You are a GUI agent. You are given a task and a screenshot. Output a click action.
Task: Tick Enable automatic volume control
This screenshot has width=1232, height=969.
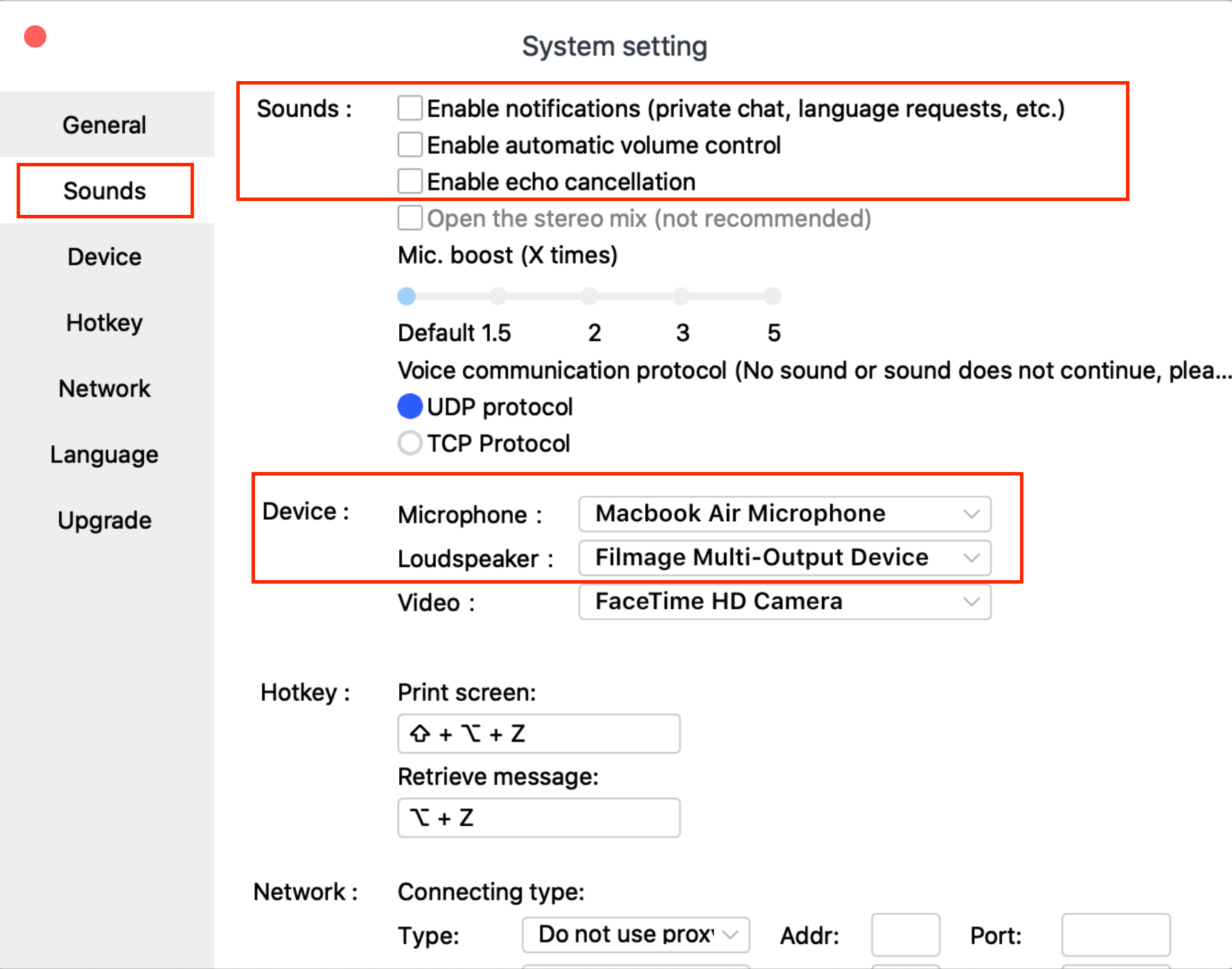[x=410, y=145]
